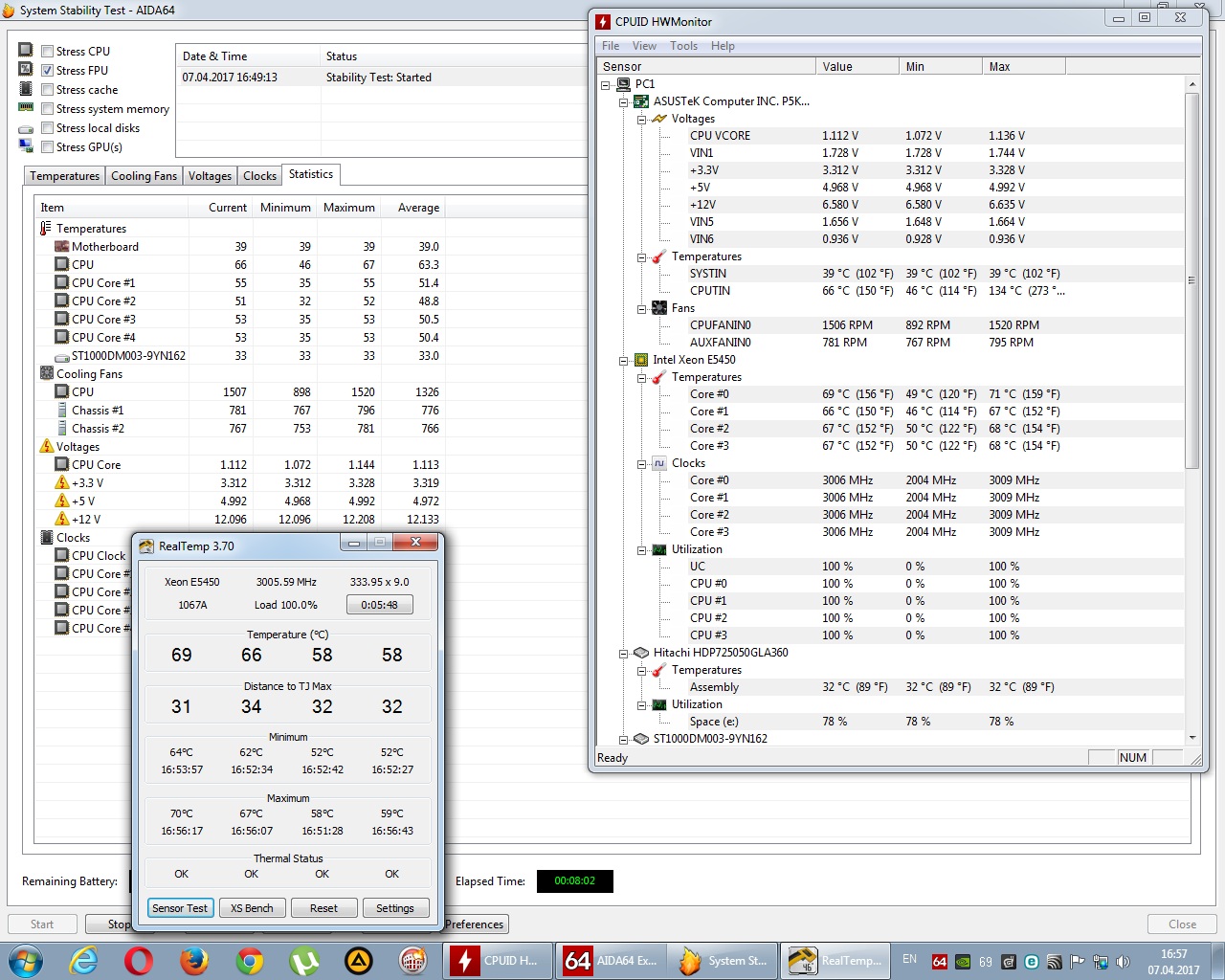Select the Statistics tab

(x=311, y=174)
